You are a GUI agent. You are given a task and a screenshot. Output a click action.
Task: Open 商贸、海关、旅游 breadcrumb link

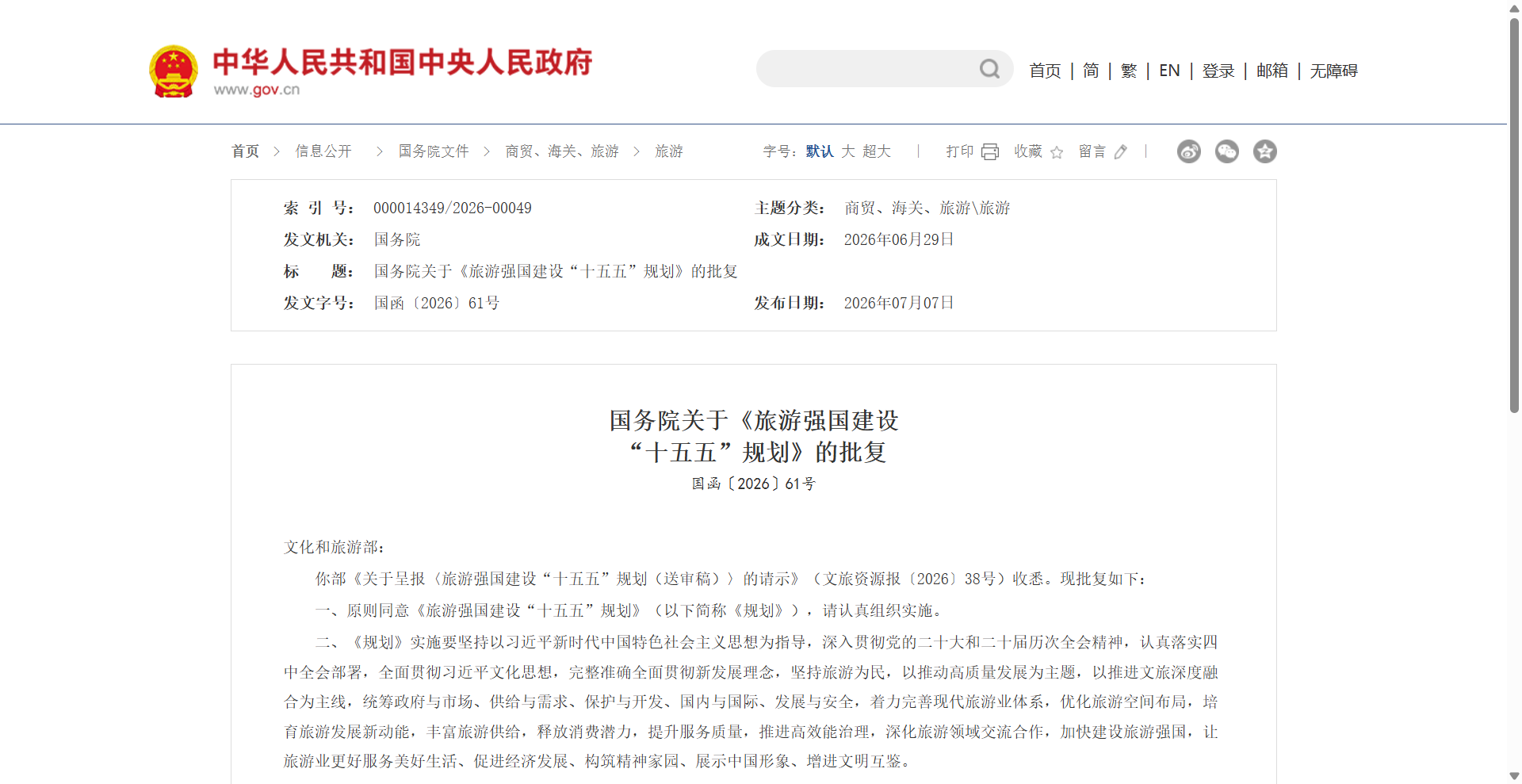[x=562, y=151]
